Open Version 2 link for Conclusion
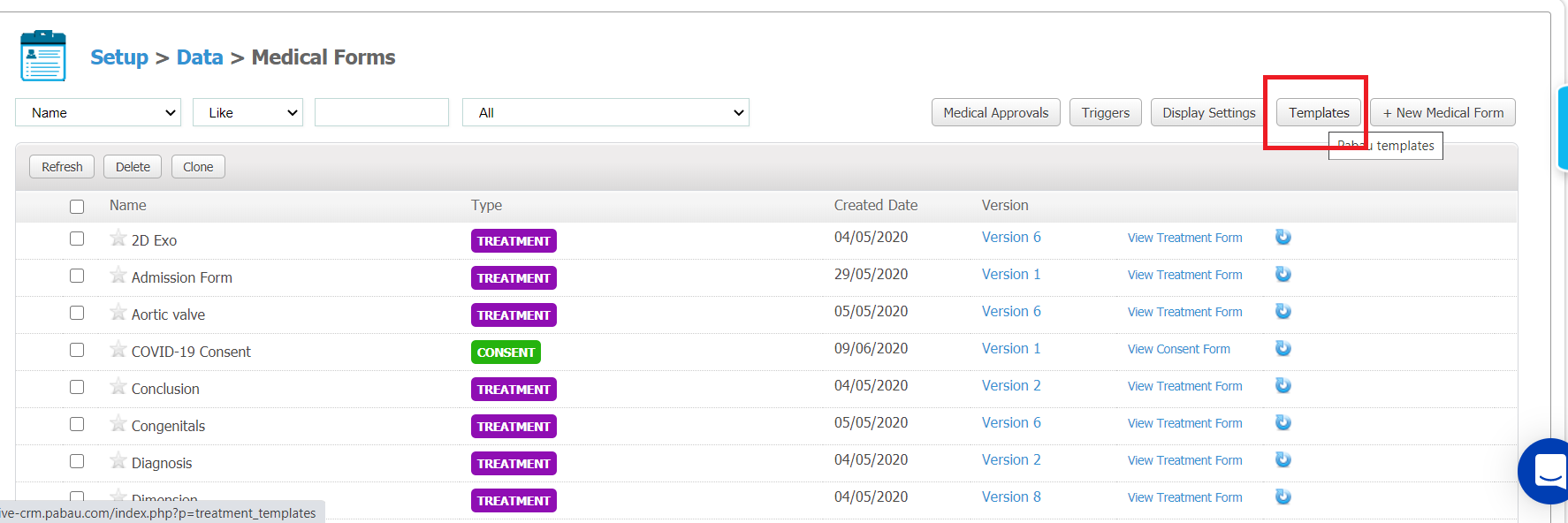 point(1011,385)
